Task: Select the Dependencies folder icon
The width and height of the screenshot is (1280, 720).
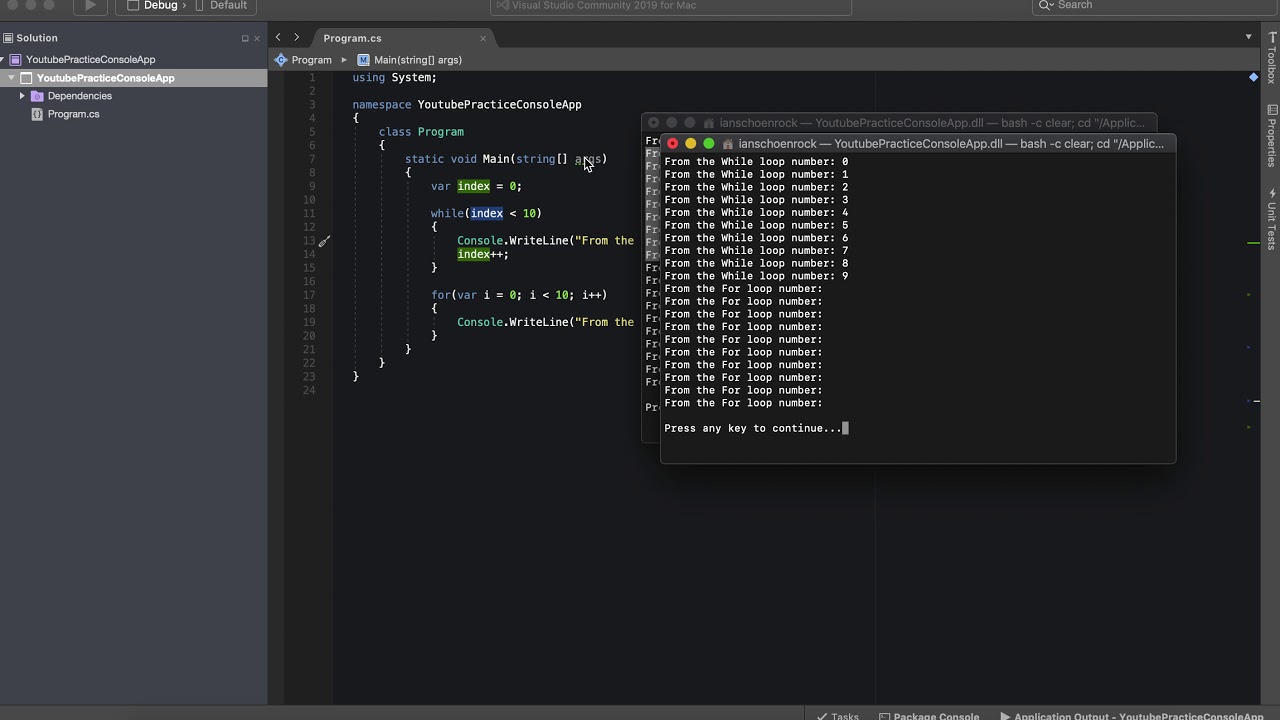Action: 37,96
